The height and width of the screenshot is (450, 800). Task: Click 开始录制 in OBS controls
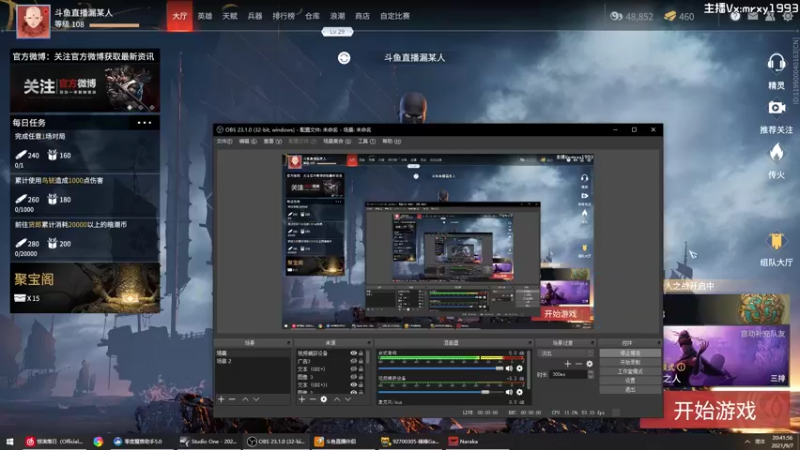tap(630, 362)
